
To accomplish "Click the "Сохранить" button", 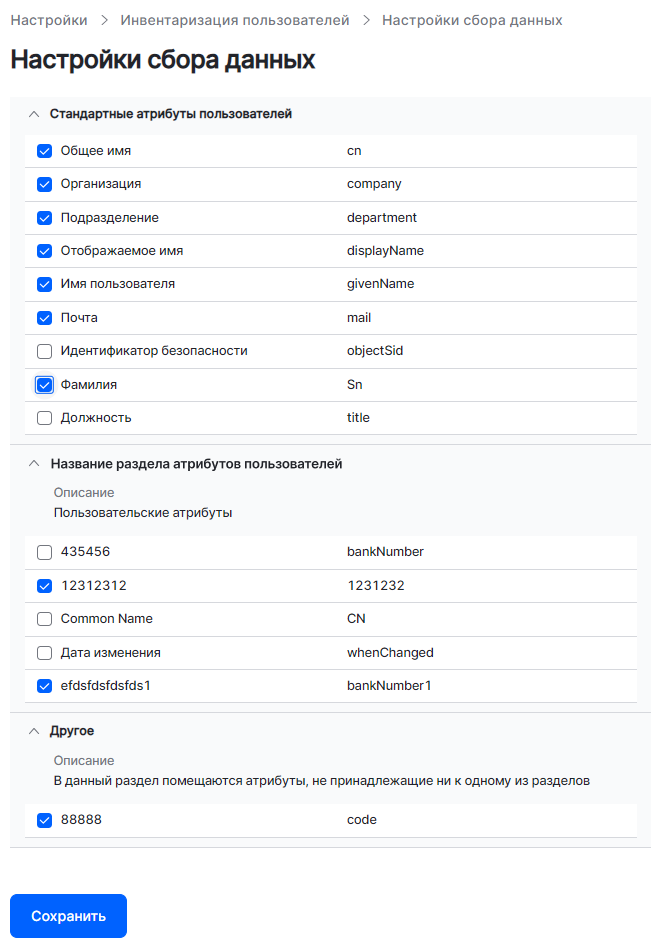I will 68,916.
